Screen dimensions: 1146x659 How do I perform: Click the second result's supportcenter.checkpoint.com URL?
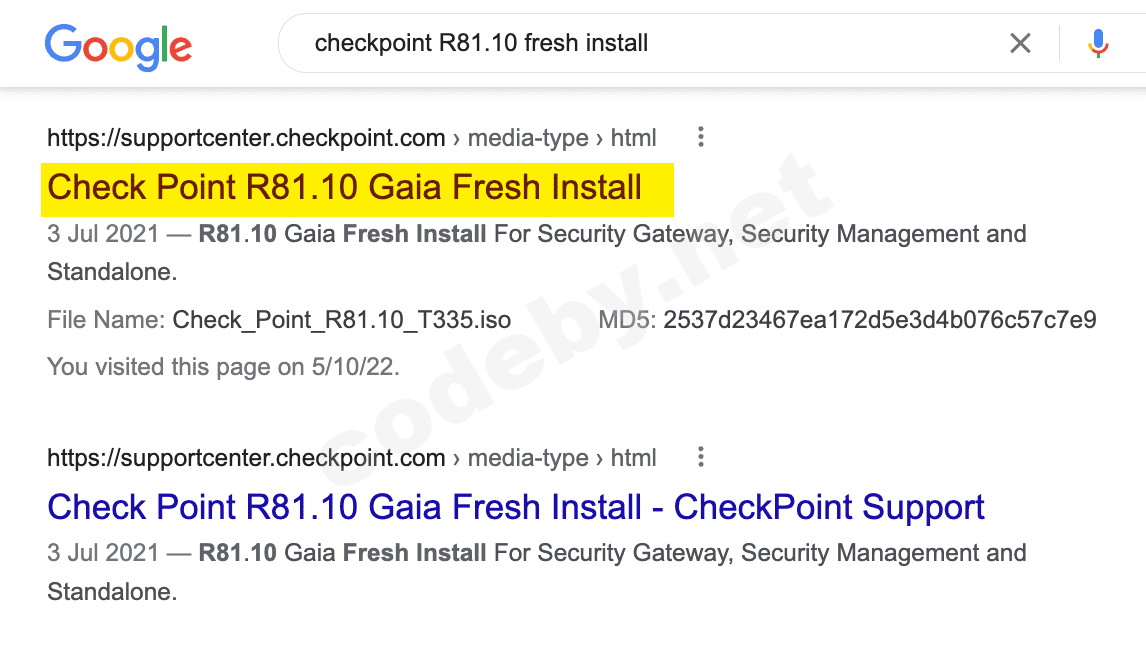tap(246, 458)
